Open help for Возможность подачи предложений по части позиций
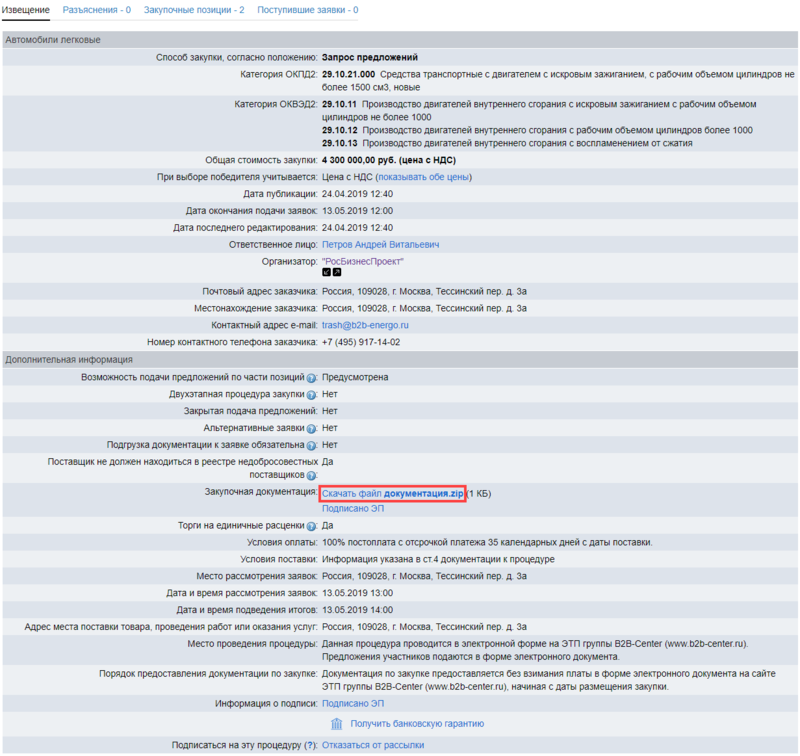This screenshot has height=756, width=800. point(312,378)
